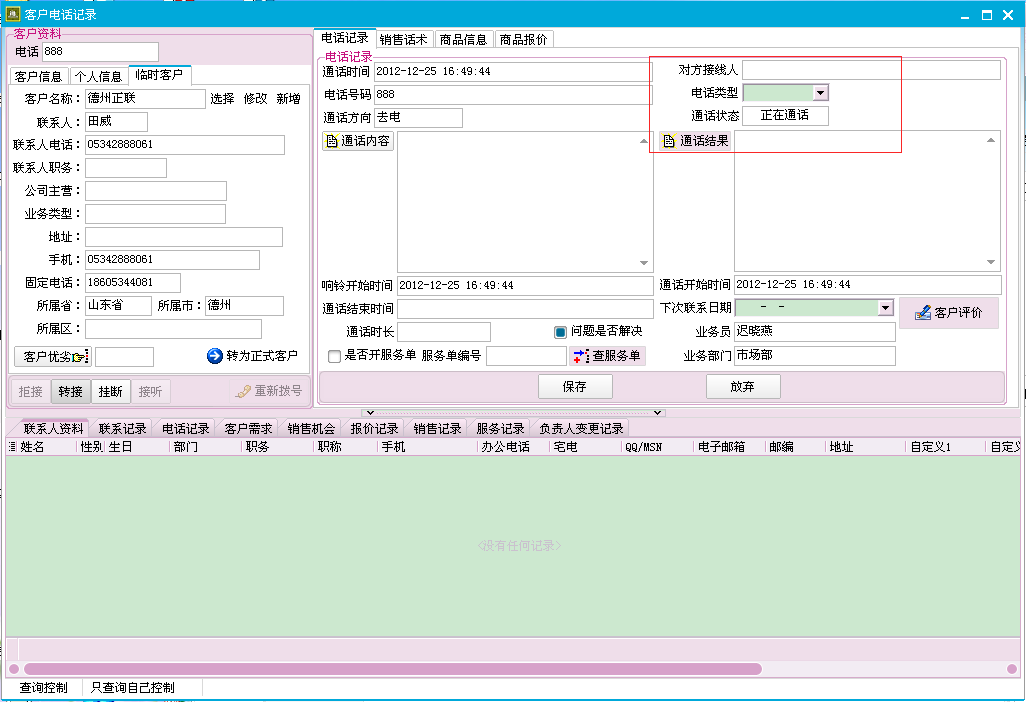Click the 通话结果 scroll down arrow
Viewport: 1026px width, 702px height.
(x=991, y=262)
